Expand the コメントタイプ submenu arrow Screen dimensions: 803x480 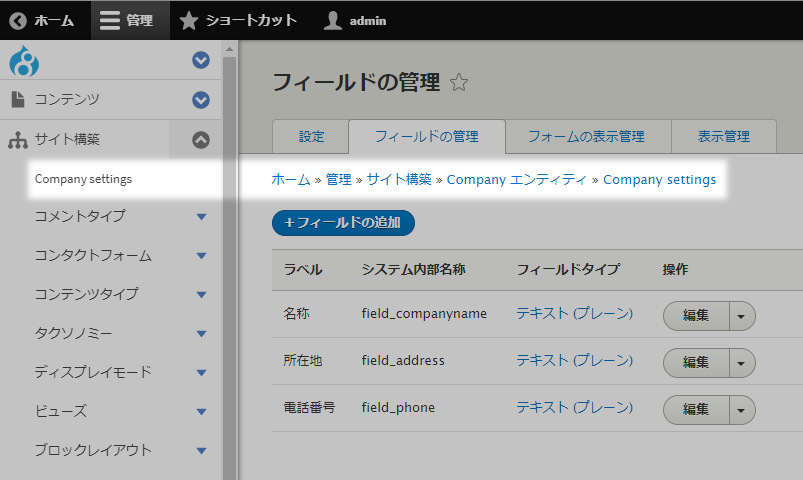point(201,217)
